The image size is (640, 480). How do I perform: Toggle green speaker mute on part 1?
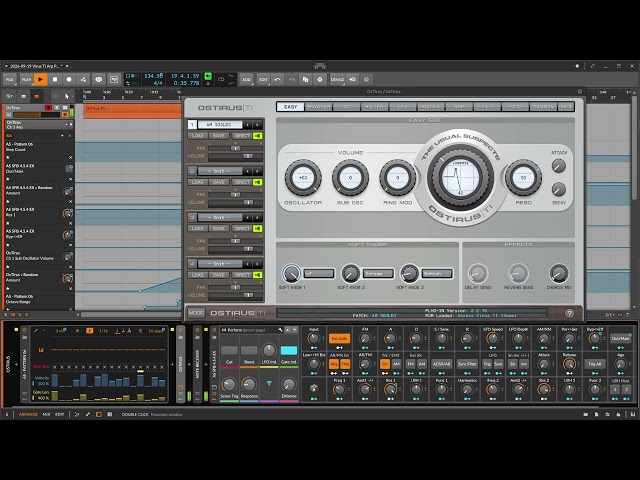coord(258,136)
